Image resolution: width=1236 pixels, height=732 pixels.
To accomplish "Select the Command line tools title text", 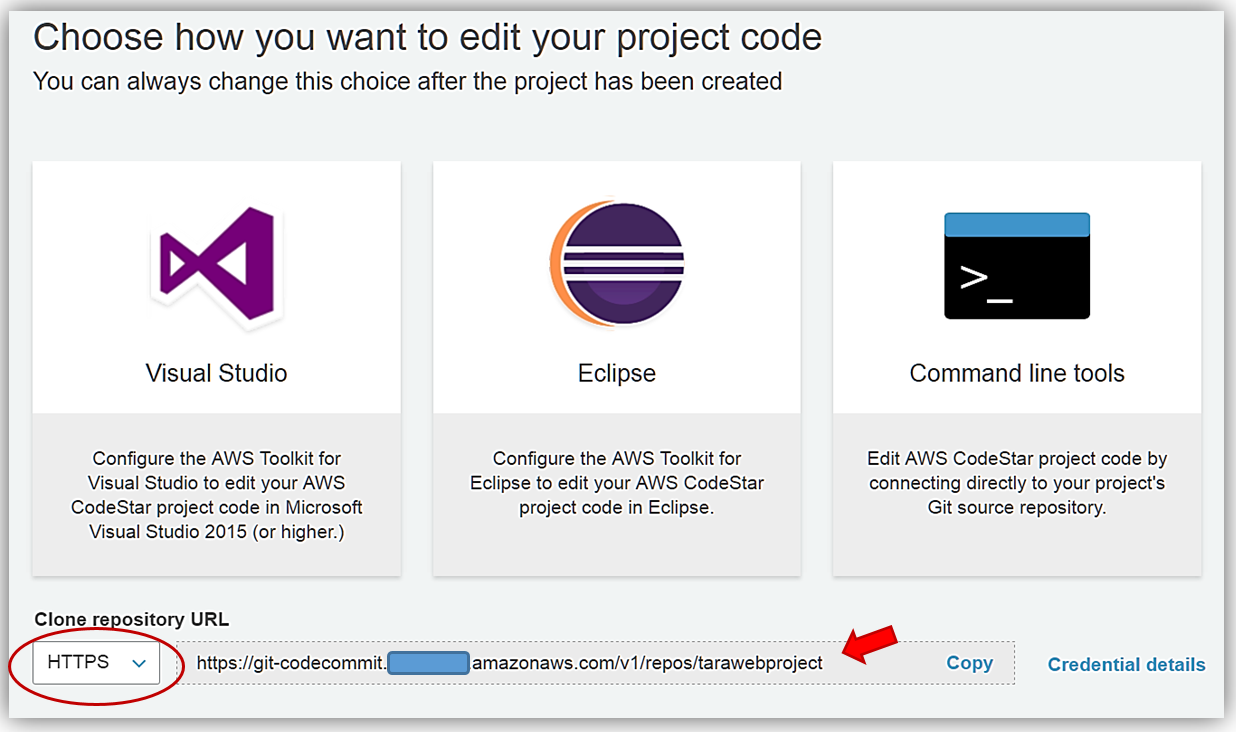I will pos(1017,373).
